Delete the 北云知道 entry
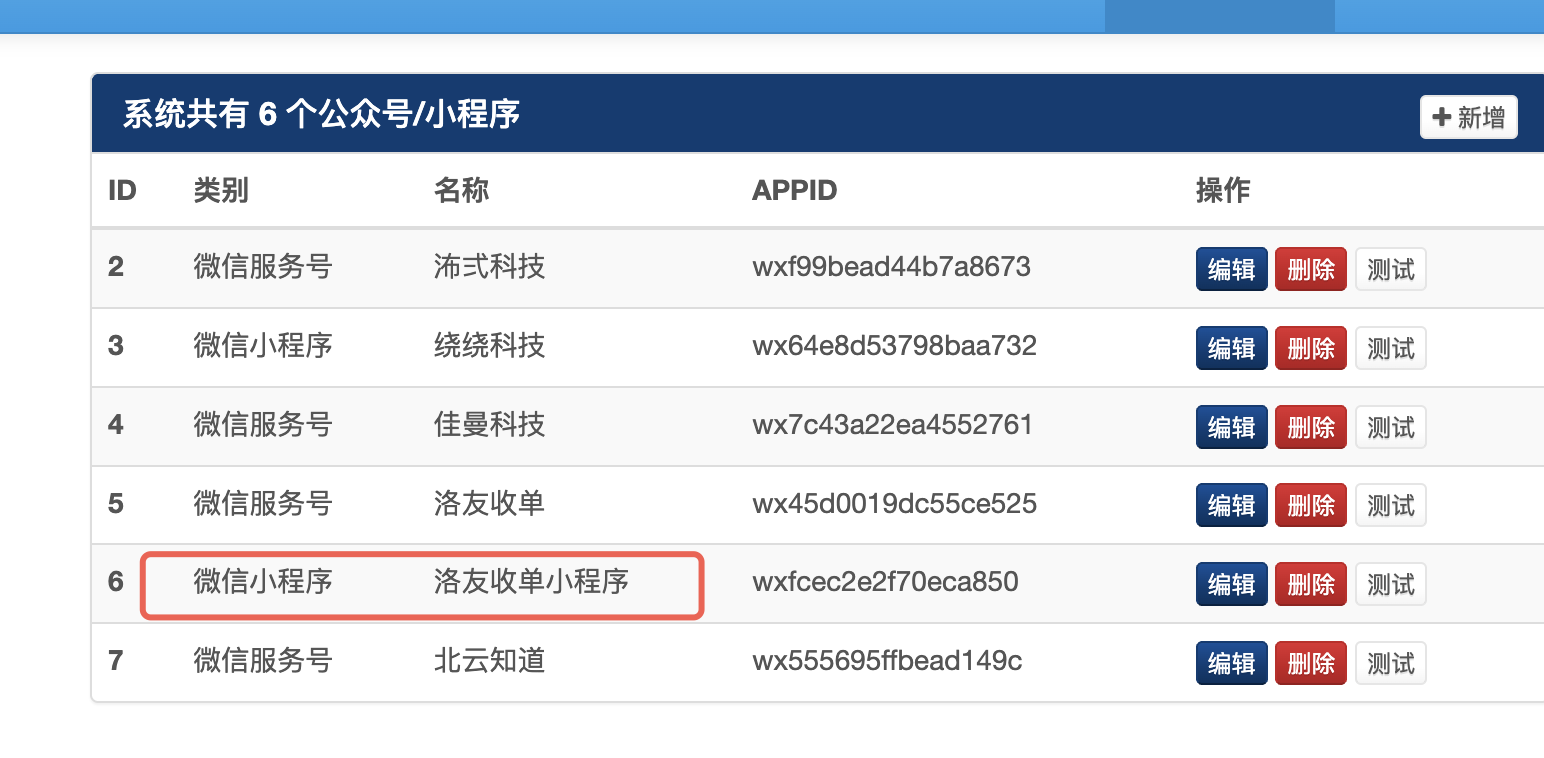The height and width of the screenshot is (758, 1544). point(1310,663)
